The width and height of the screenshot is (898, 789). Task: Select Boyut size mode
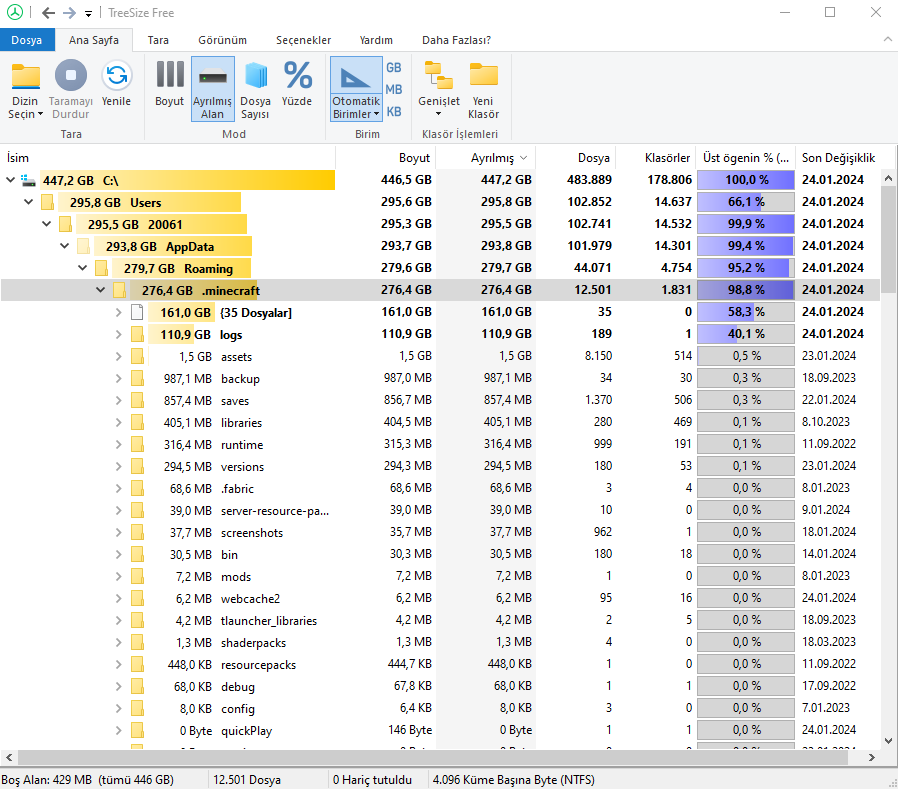(170, 85)
